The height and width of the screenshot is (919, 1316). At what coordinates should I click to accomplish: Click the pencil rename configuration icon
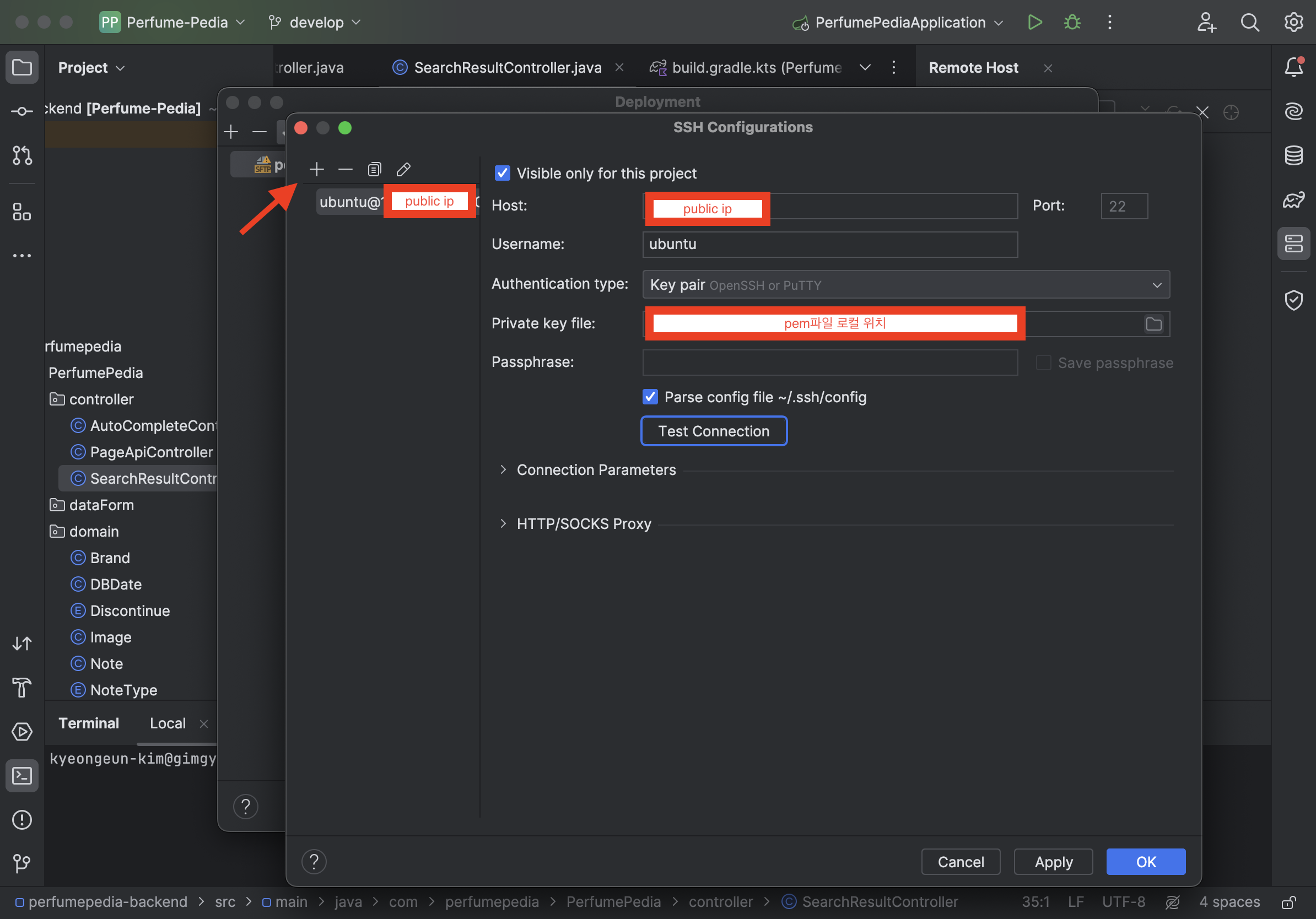[403, 169]
